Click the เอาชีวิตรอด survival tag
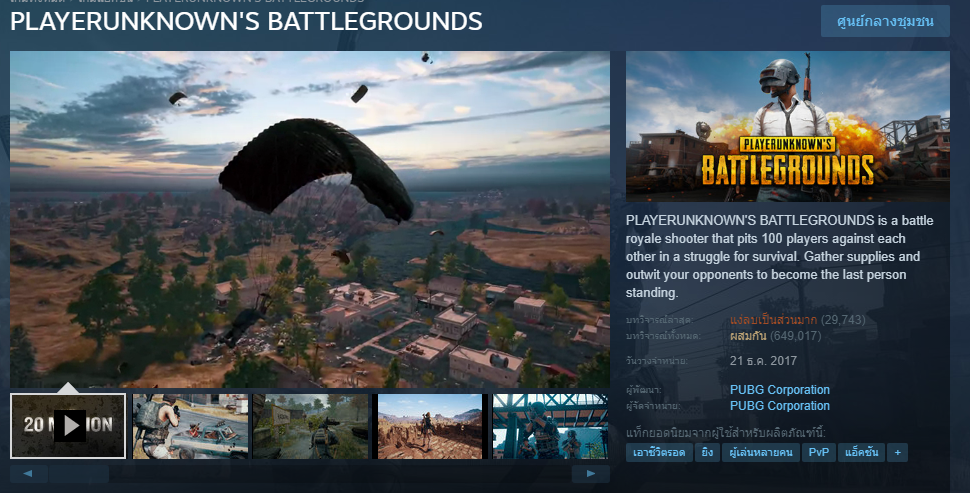This screenshot has width=970, height=493. [659, 452]
